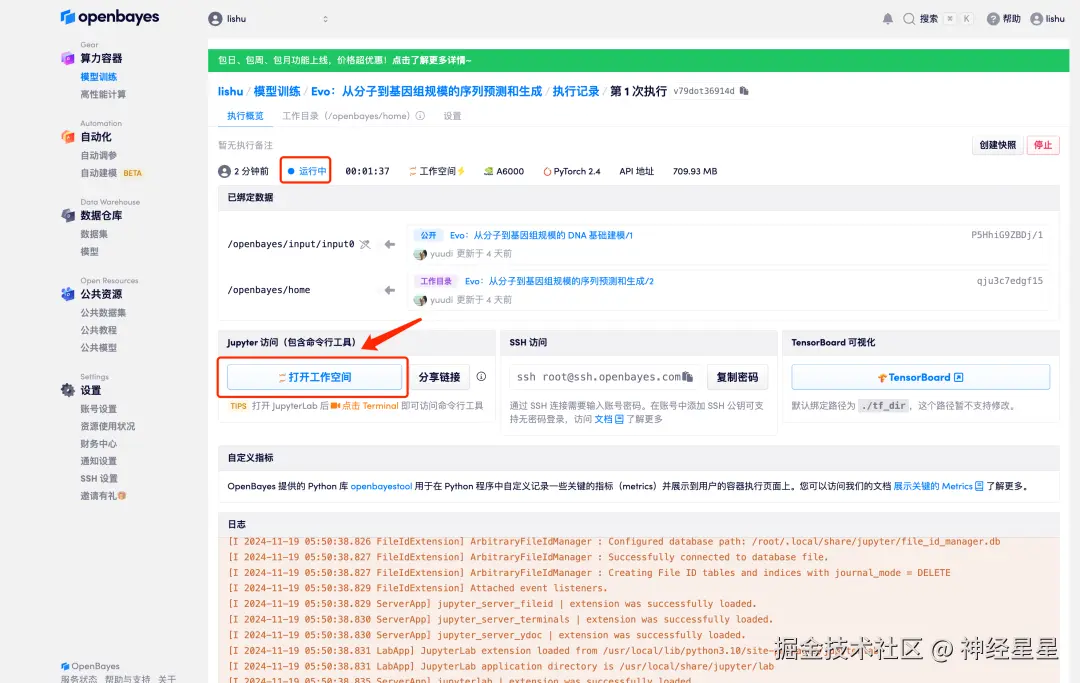This screenshot has height=683, width=1080.
Task: Open the Evo DNA 基础建模/1 dataset link
Action: point(541,235)
